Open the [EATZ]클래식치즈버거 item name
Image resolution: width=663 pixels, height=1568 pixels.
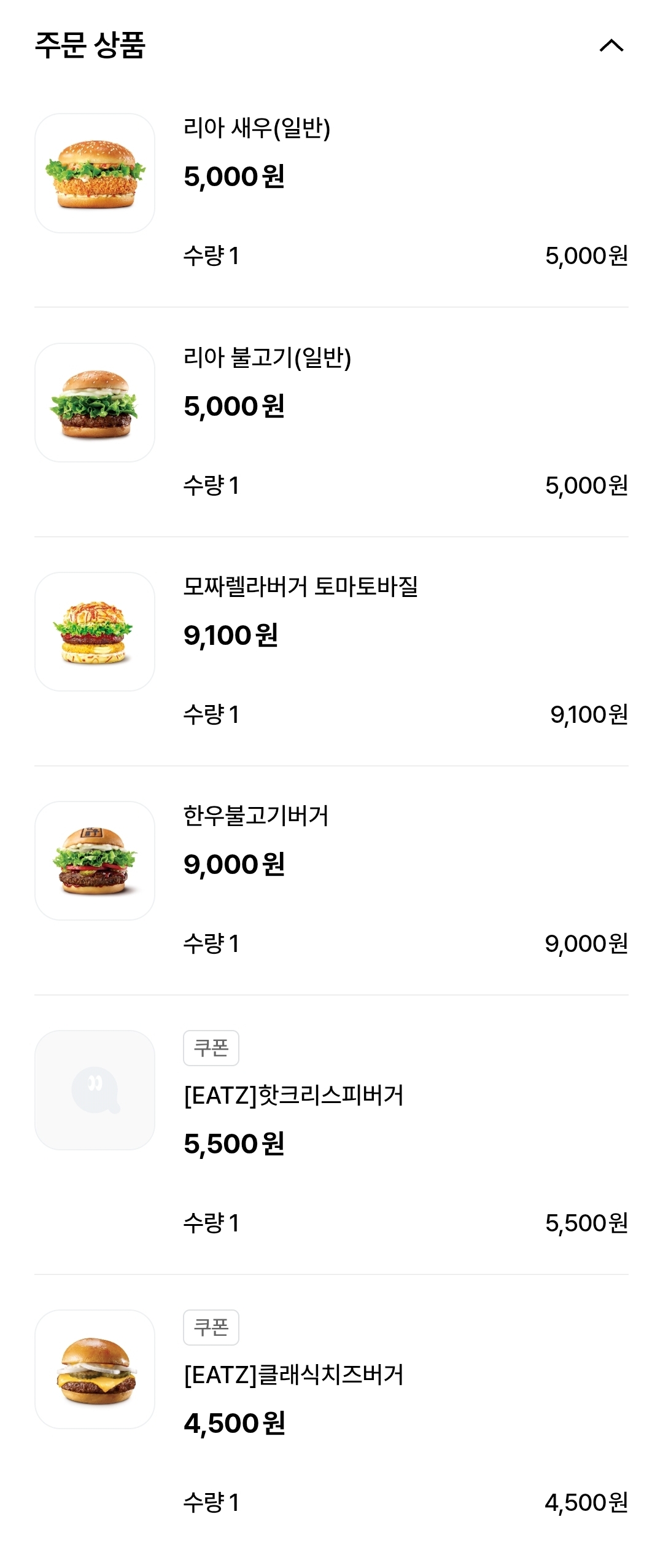click(293, 1375)
